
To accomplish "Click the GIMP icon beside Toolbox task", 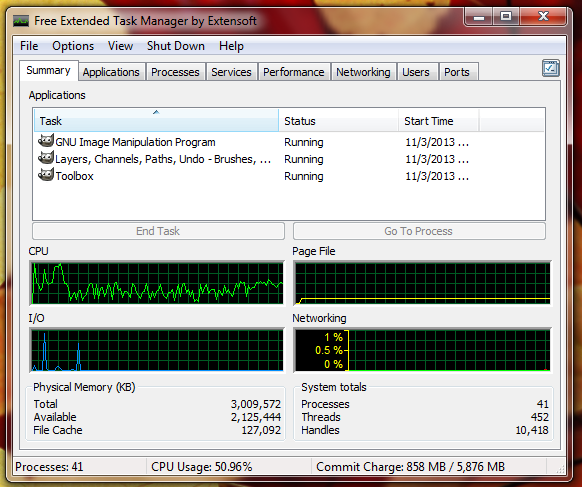I will coord(46,175).
